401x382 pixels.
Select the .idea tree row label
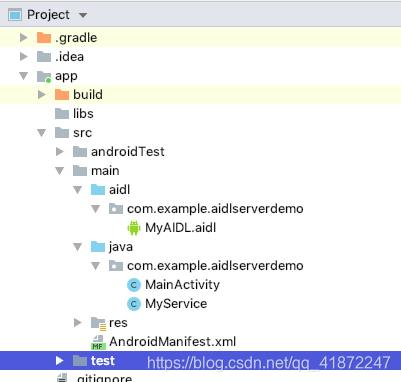pyautogui.click(x=69, y=57)
